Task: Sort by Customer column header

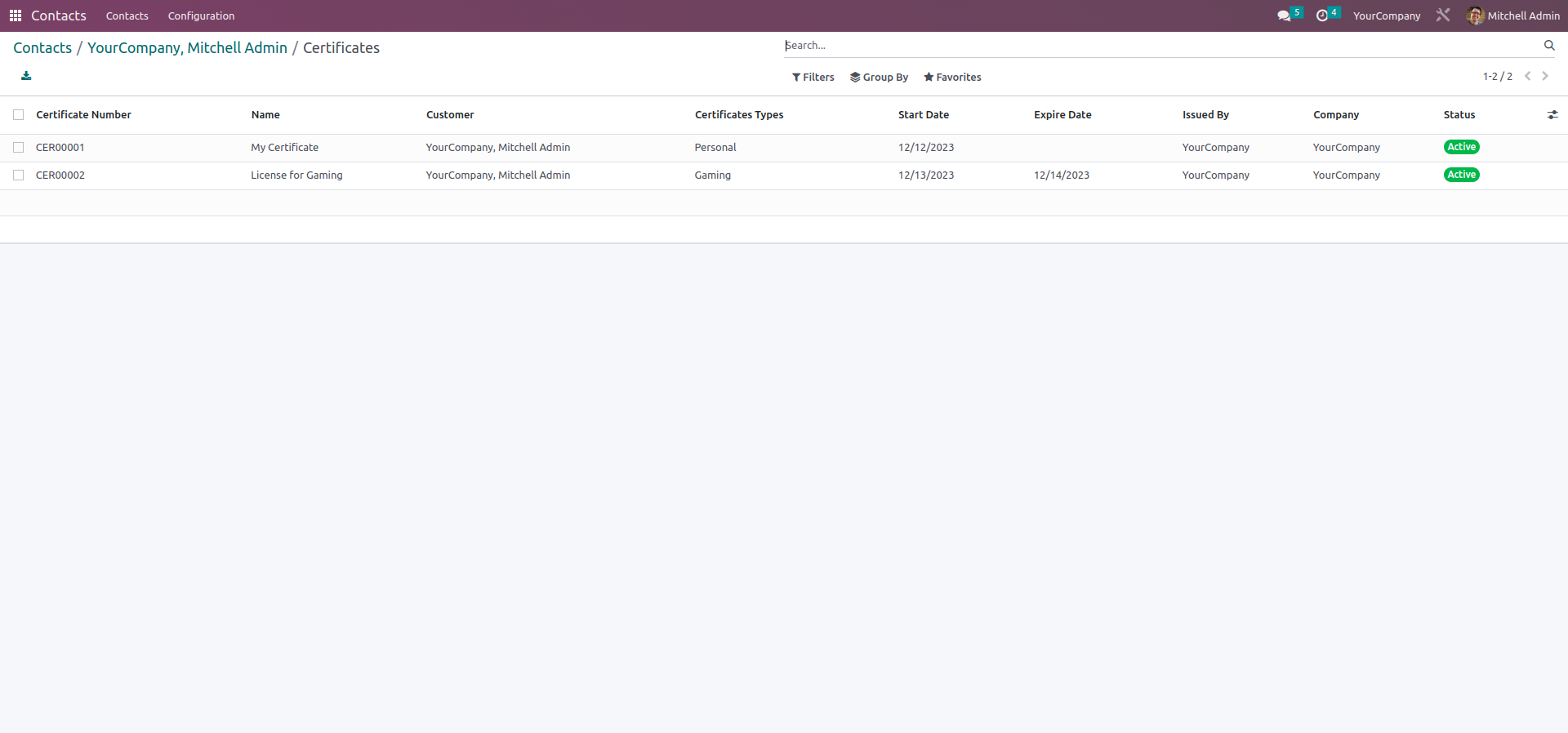Action: point(450,115)
